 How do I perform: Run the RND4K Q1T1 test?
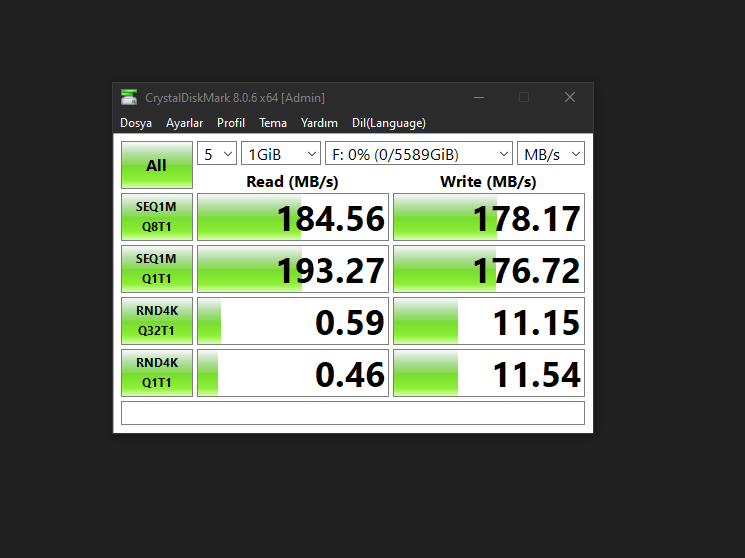(157, 373)
